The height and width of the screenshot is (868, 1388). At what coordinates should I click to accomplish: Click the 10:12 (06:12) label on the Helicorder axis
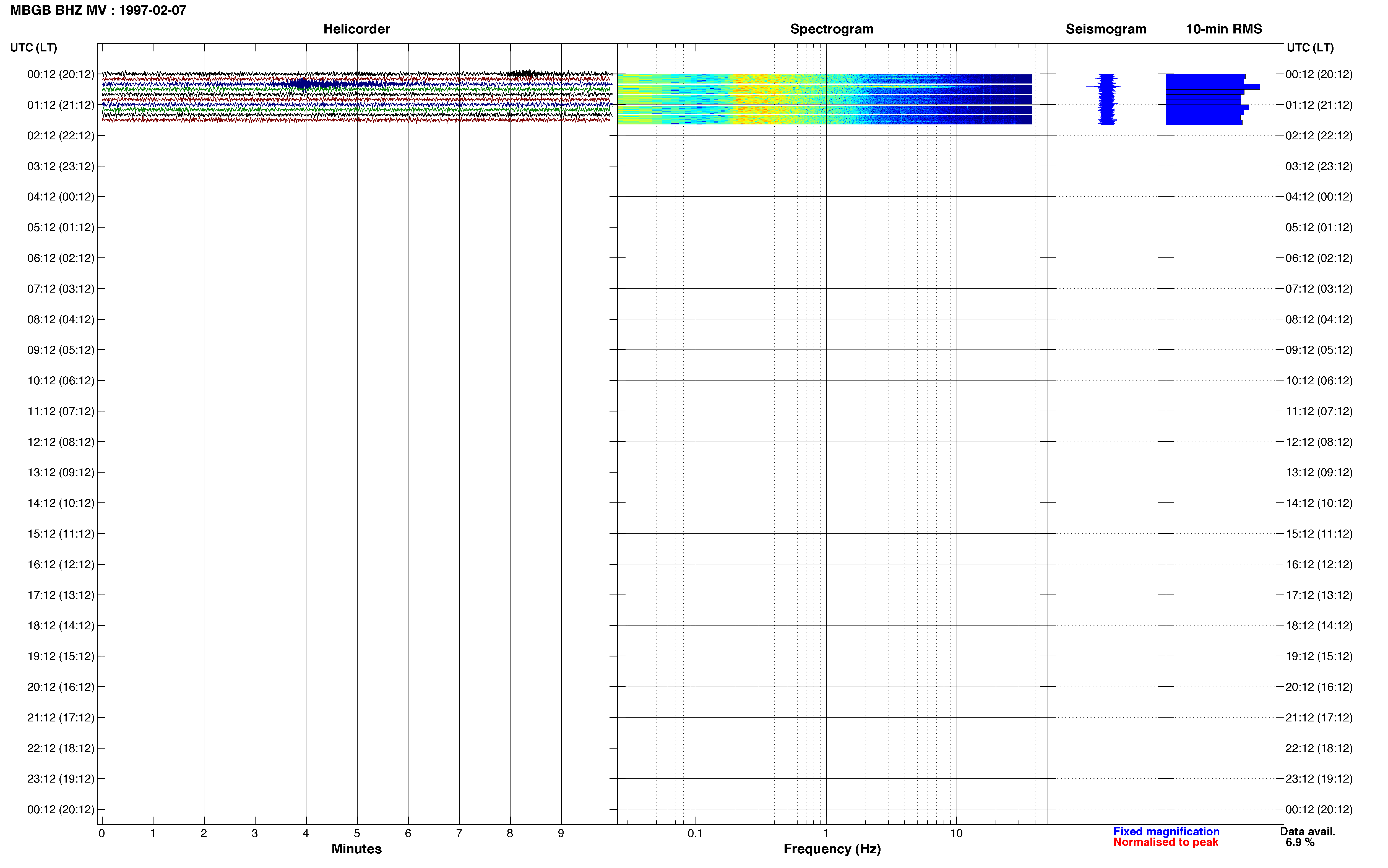coord(60,380)
